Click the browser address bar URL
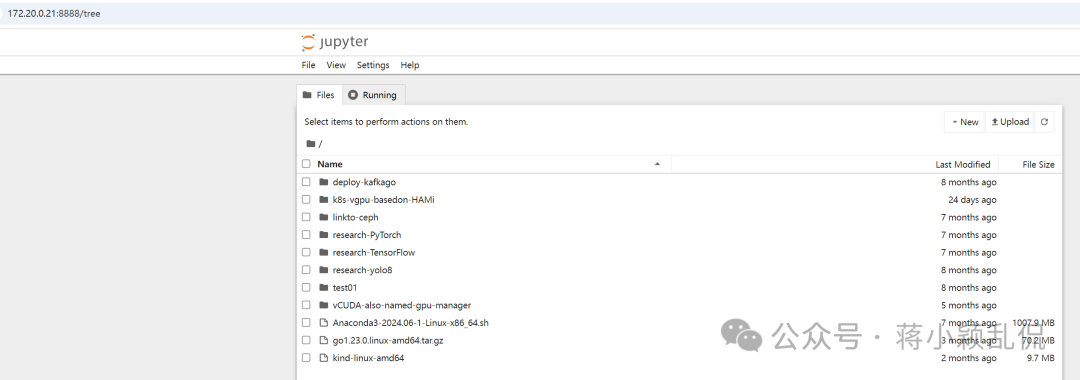The width and height of the screenshot is (1080, 380). tap(54, 13)
